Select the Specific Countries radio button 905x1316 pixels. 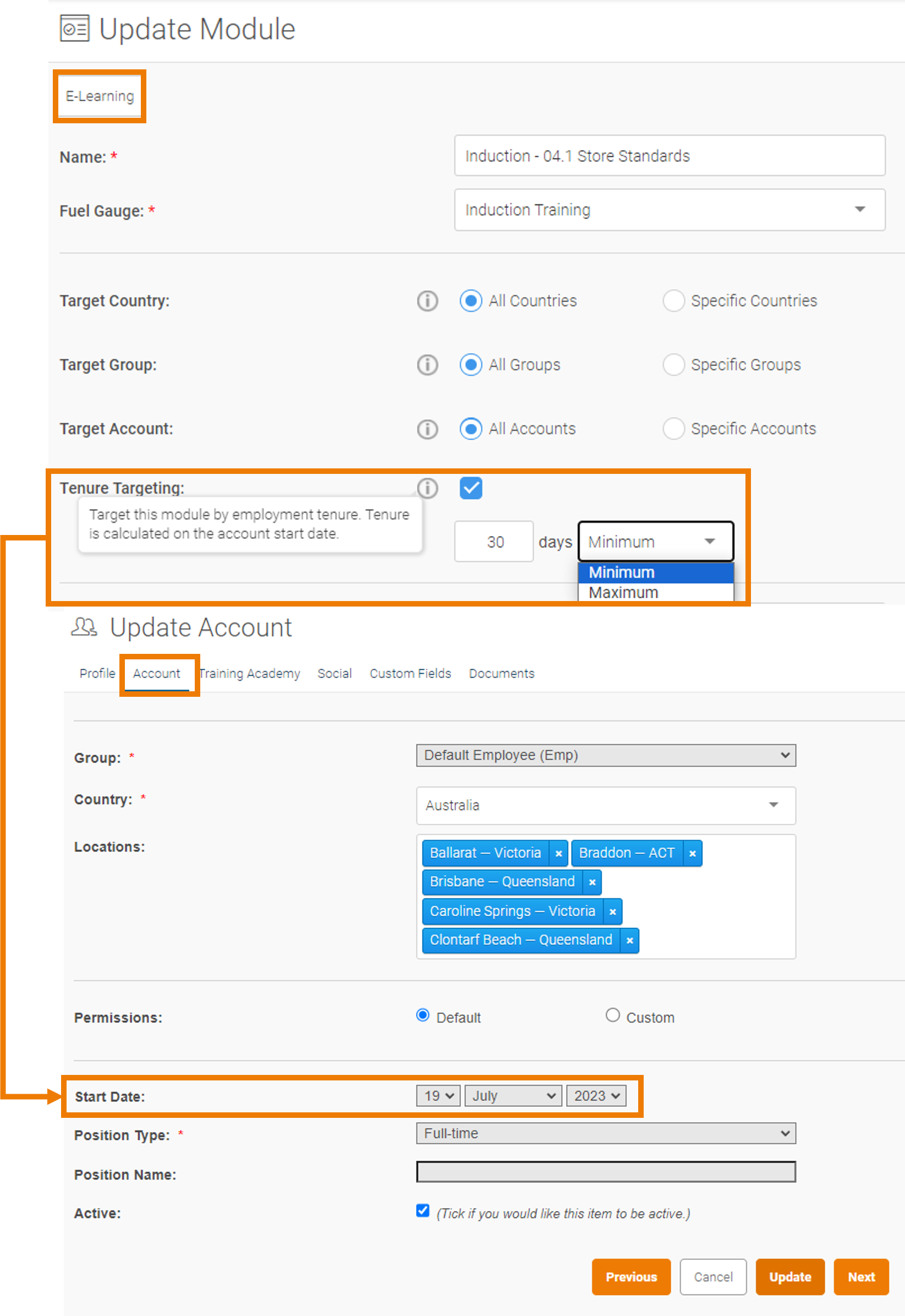pyautogui.click(x=673, y=301)
